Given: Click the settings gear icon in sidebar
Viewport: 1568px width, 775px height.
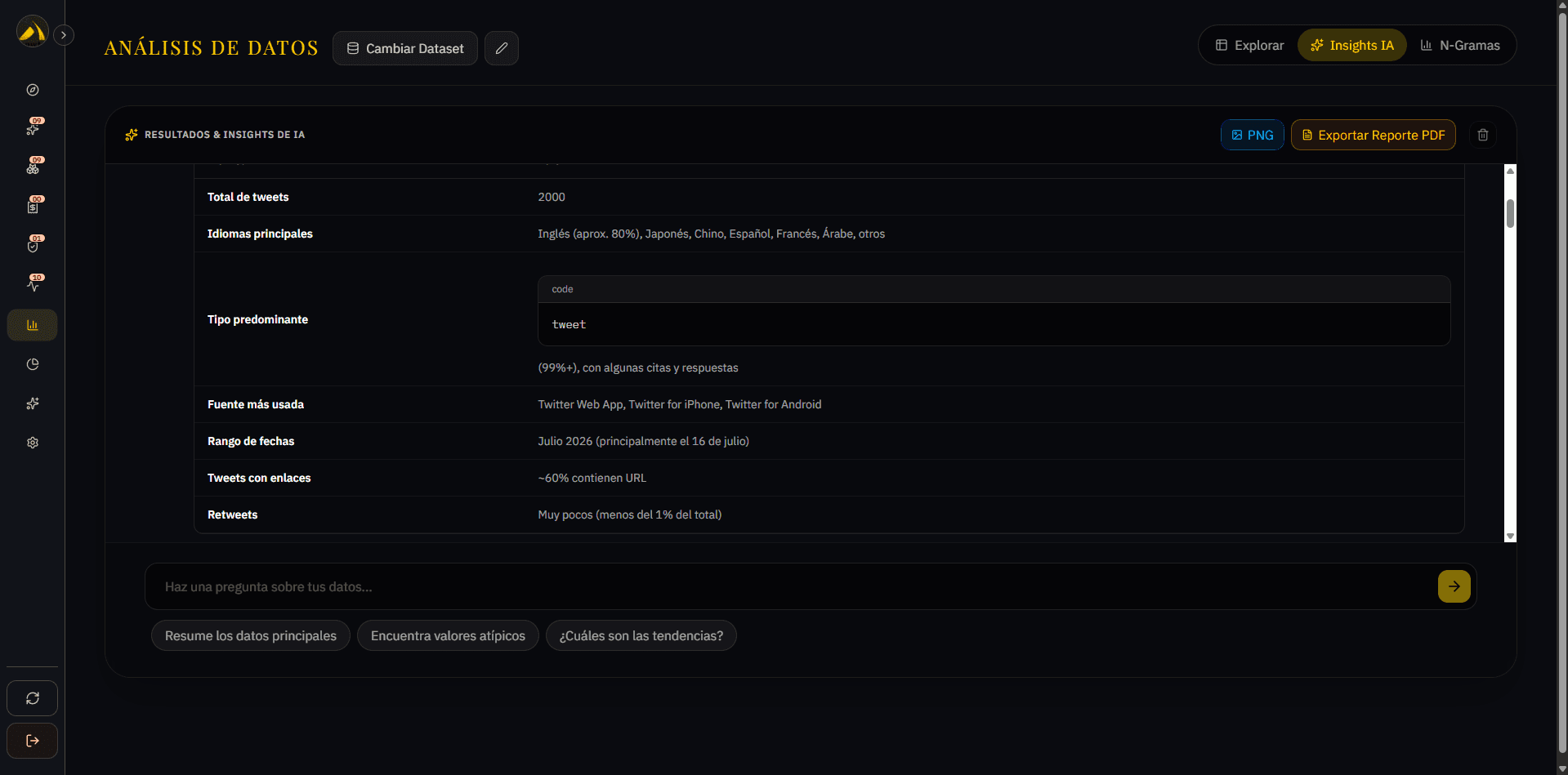Looking at the screenshot, I should [33, 443].
